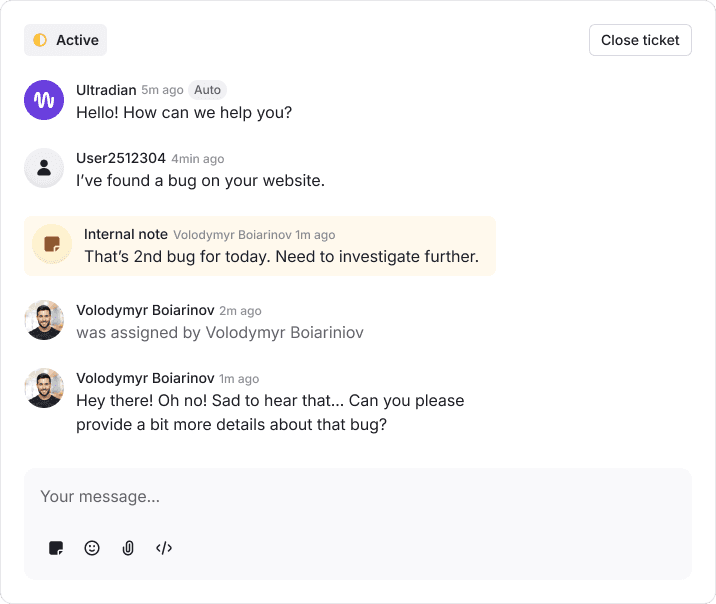Click Volodymyr's avatar on the assignment event
716x604 pixels.
44,320
